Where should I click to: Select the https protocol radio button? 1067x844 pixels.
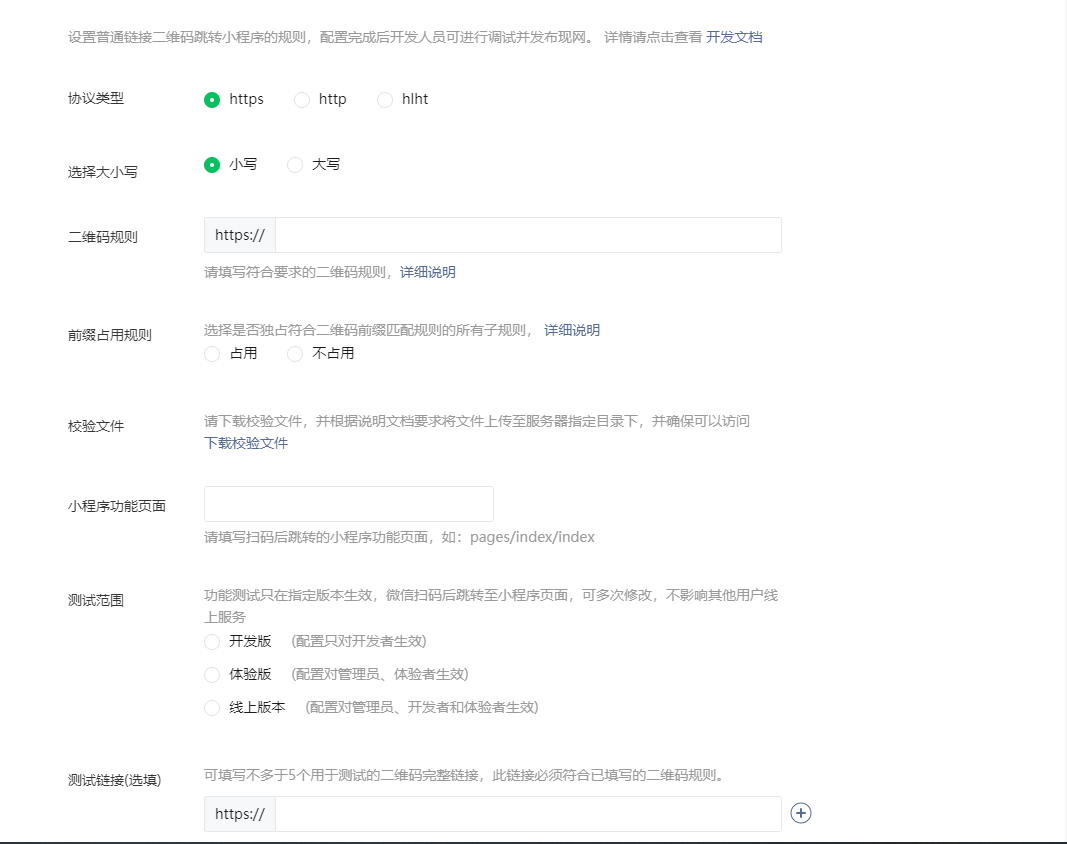(212, 100)
